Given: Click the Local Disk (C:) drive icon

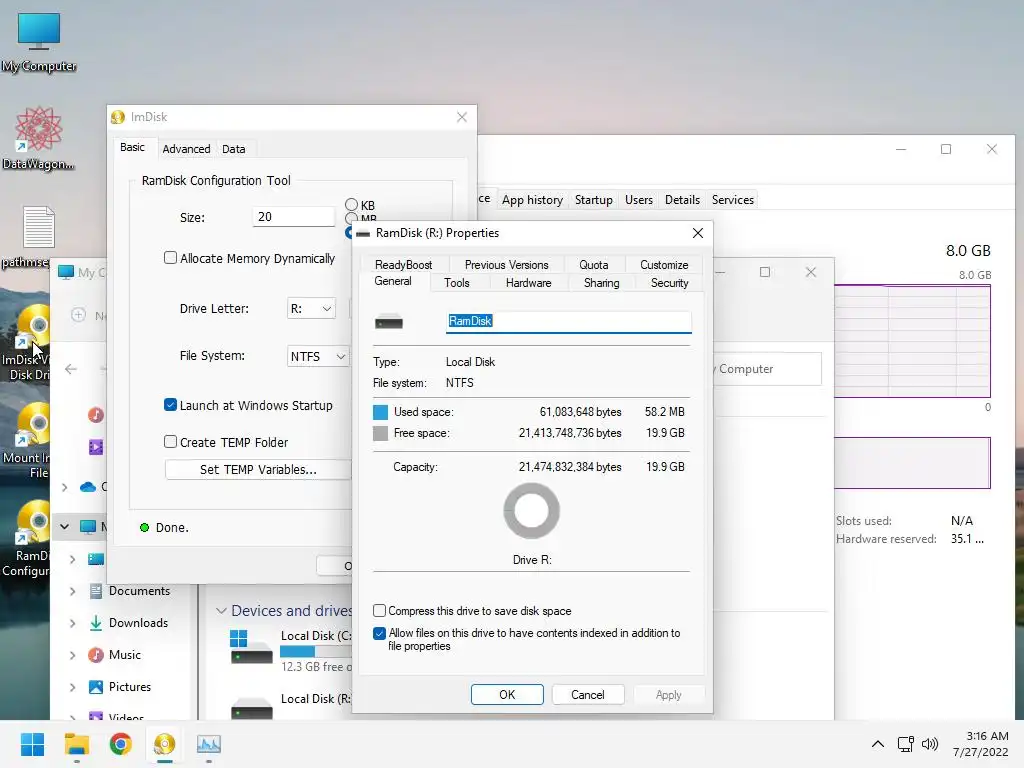Looking at the screenshot, I should [251, 648].
